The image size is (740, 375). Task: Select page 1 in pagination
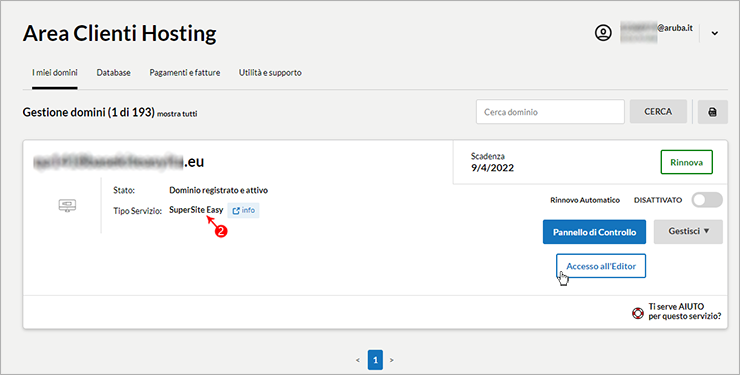click(x=375, y=360)
